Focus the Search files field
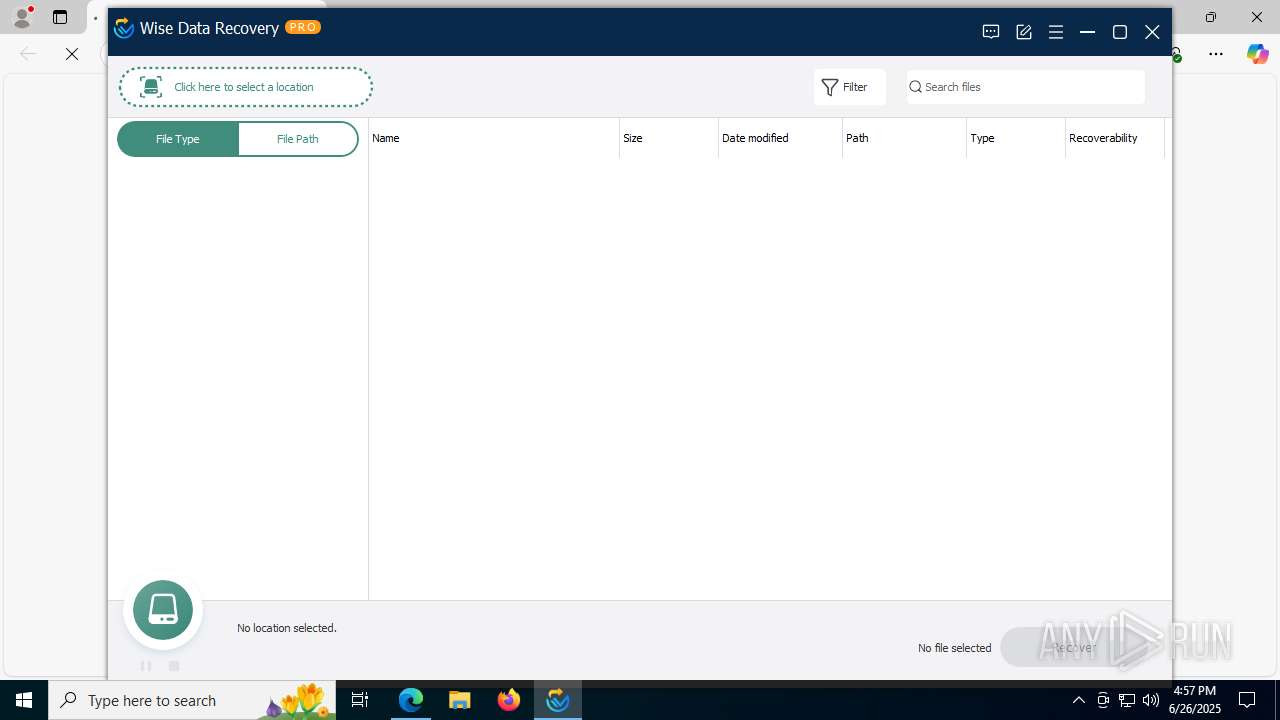The height and width of the screenshot is (720, 1280). tap(1026, 87)
